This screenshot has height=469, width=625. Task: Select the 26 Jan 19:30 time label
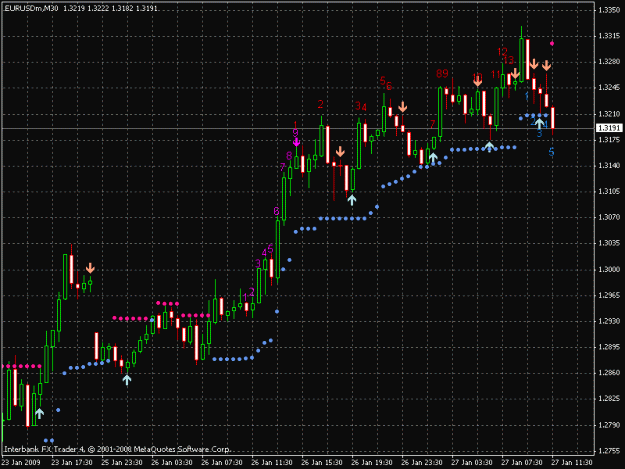(x=371, y=462)
